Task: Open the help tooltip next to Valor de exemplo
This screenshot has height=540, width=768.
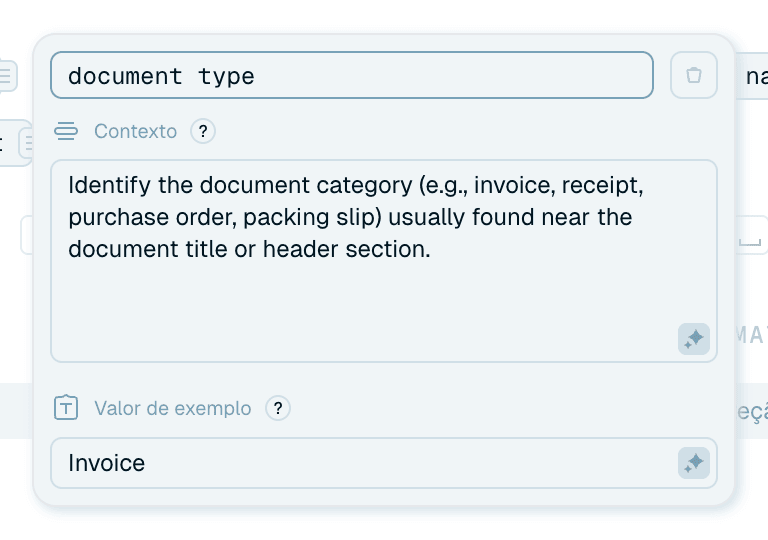Action: point(278,408)
